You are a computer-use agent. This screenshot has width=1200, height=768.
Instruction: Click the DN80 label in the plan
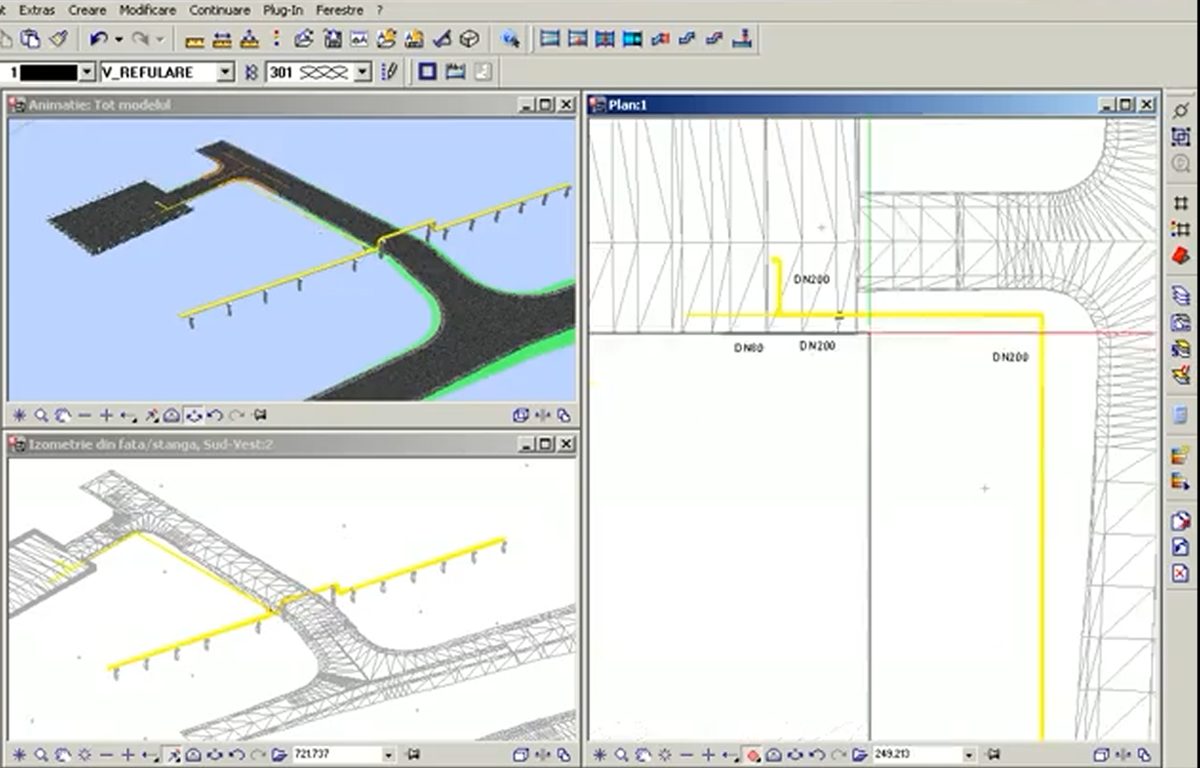[749, 348]
